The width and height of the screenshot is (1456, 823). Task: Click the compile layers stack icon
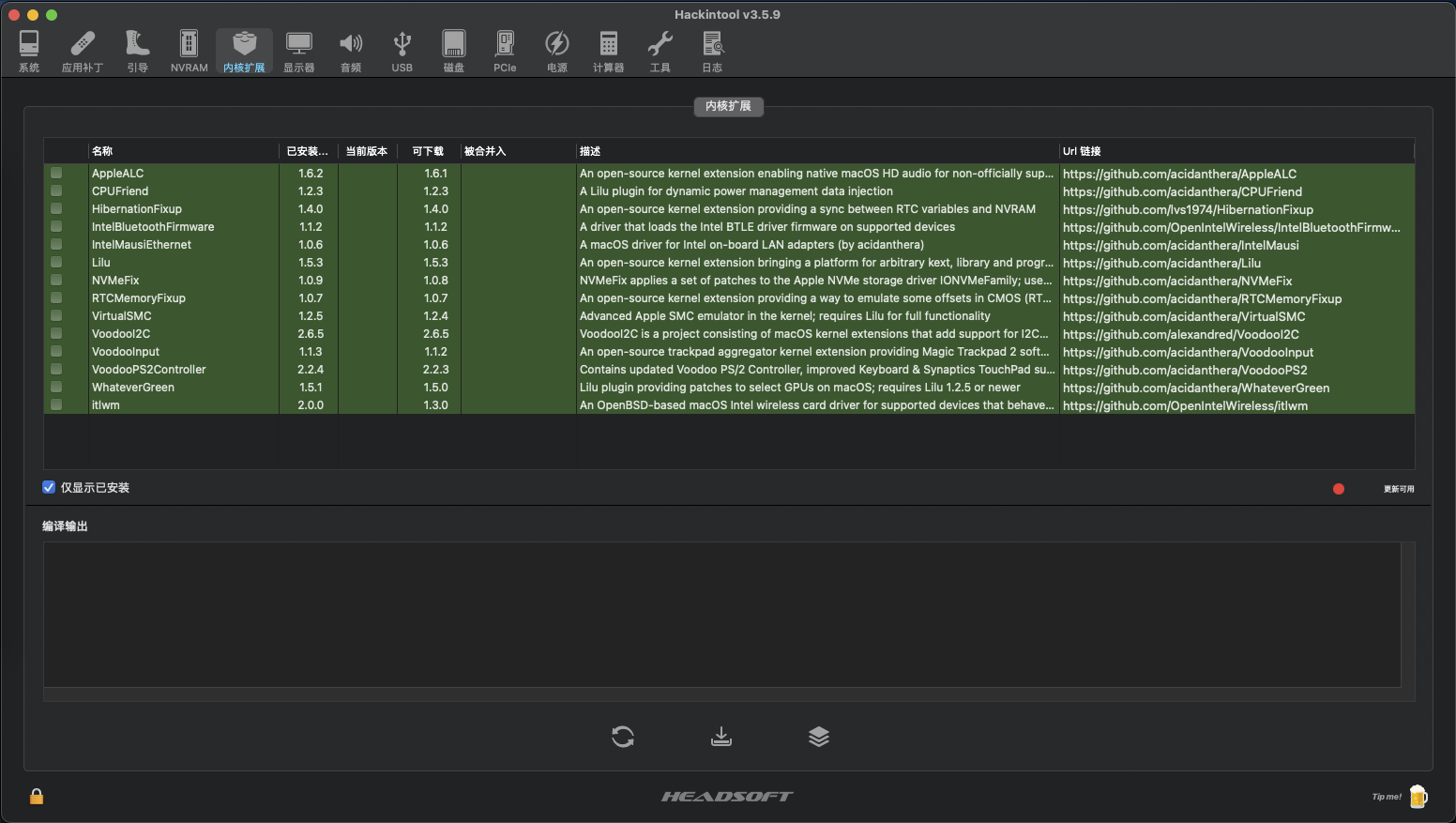pyautogui.click(x=819, y=737)
